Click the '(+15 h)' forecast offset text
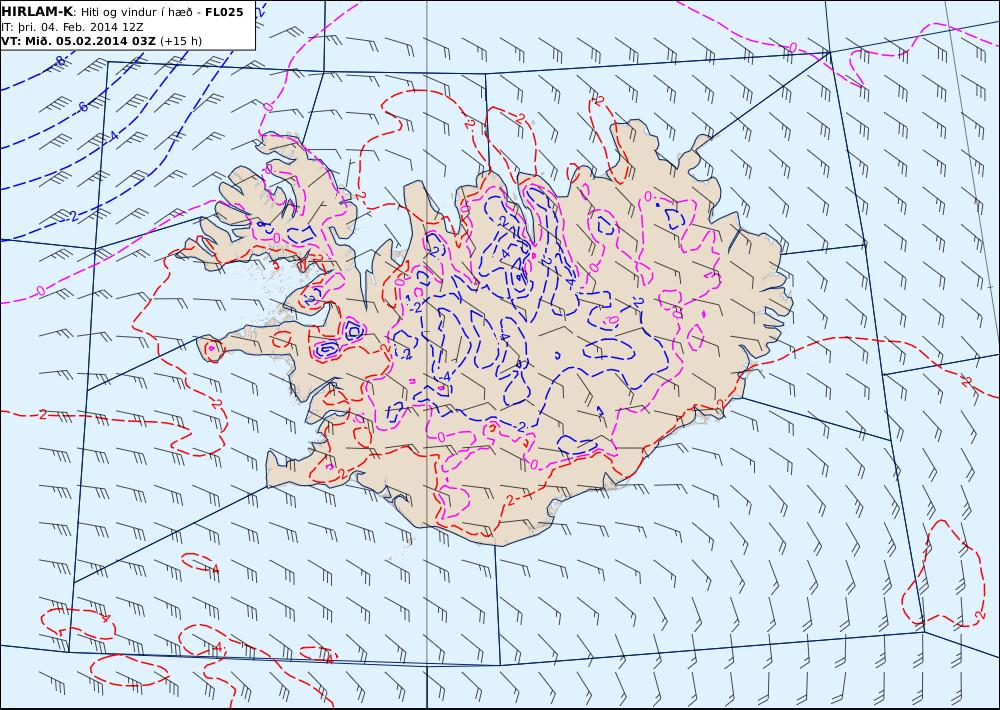This screenshot has height=710, width=1000. click(180, 41)
